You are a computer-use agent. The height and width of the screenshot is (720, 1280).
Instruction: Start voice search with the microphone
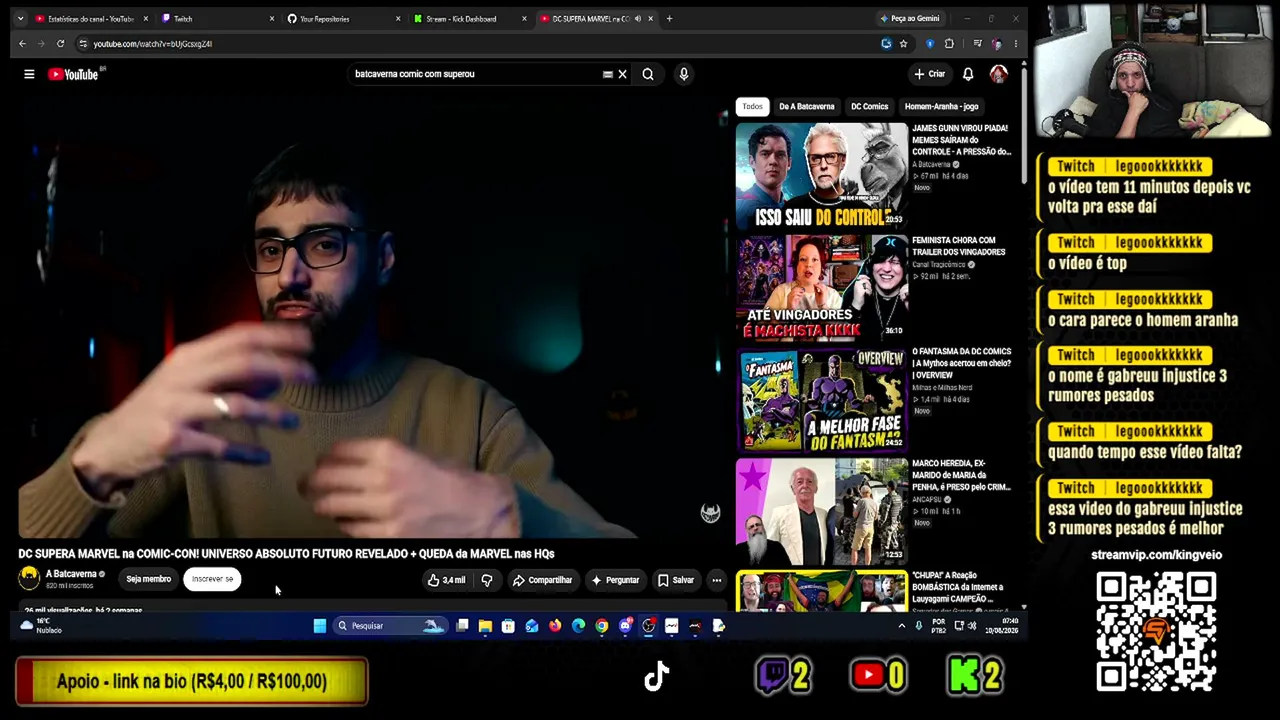[684, 74]
